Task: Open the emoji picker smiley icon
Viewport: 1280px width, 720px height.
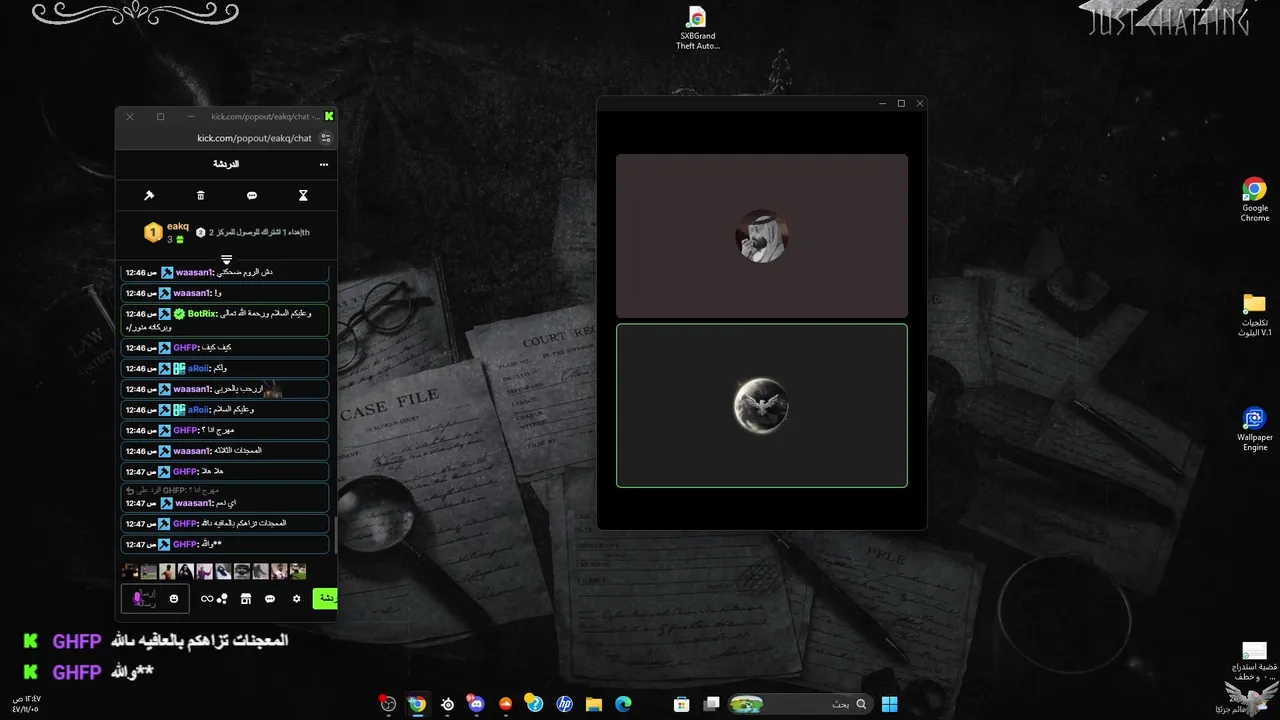Action: point(174,599)
